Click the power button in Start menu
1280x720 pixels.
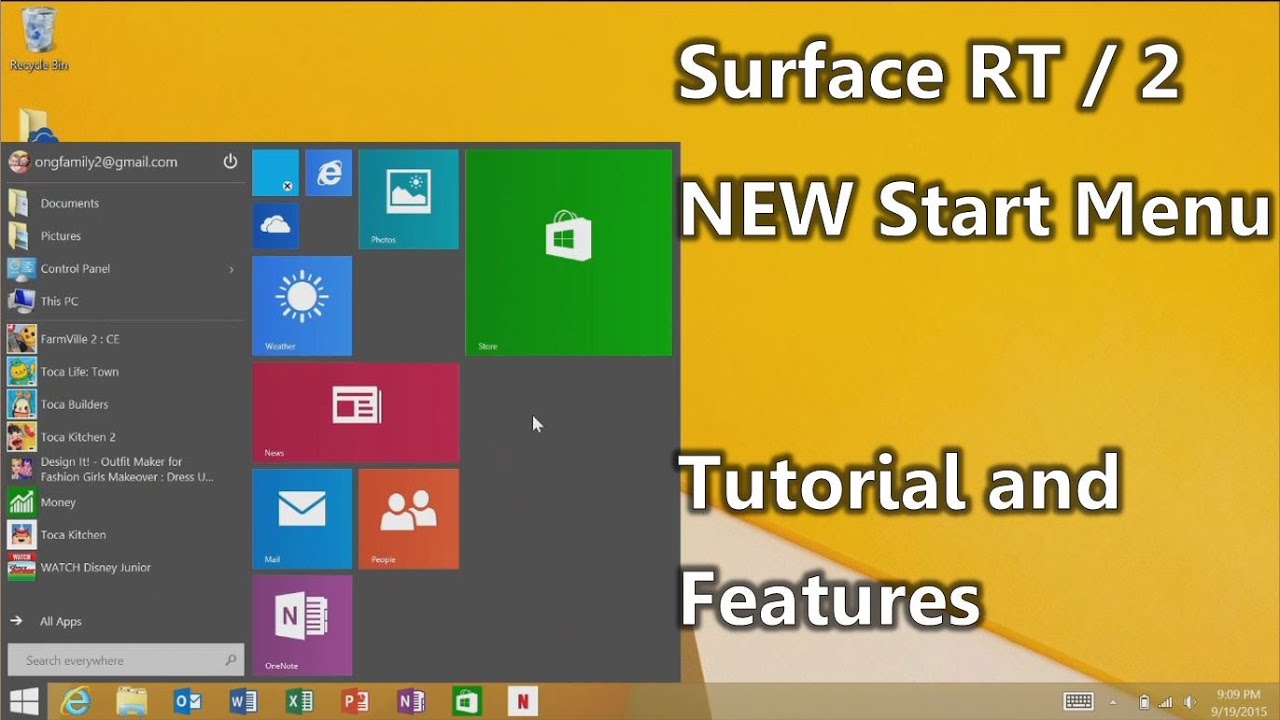[230, 161]
